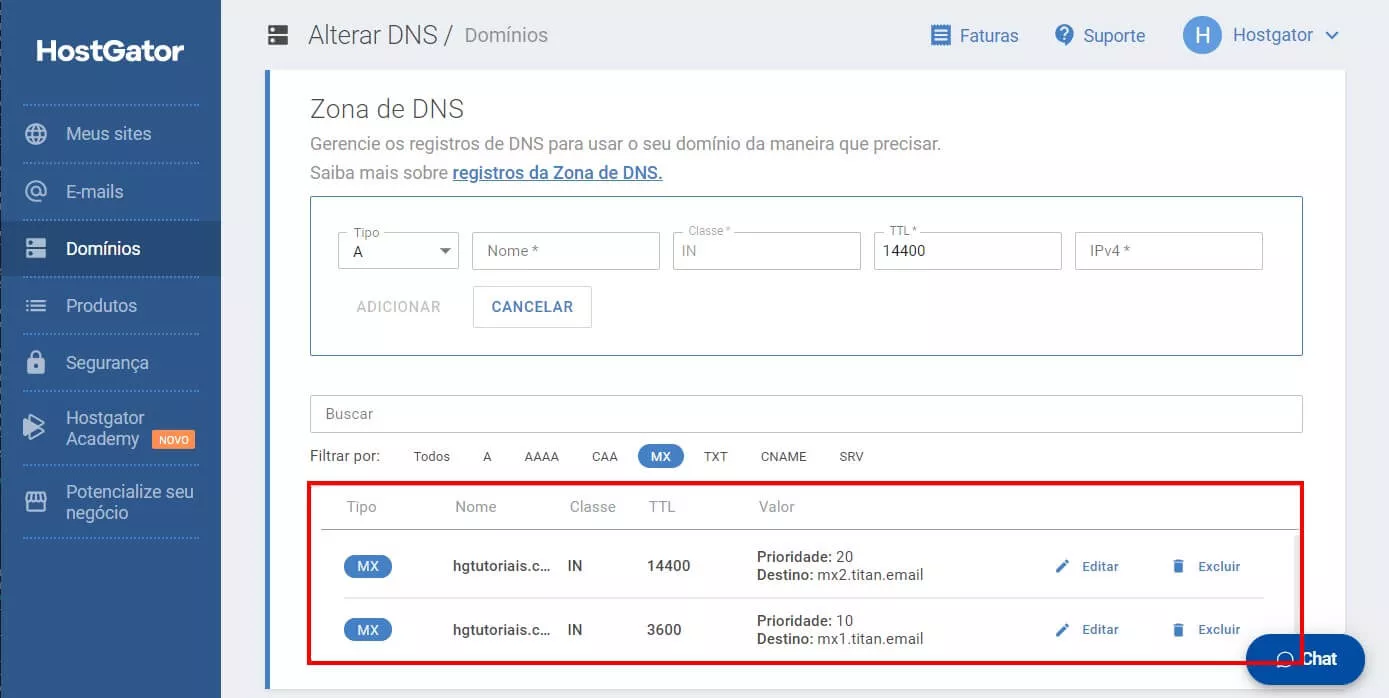Expand the Hostgator account menu chevron

coord(1331,35)
